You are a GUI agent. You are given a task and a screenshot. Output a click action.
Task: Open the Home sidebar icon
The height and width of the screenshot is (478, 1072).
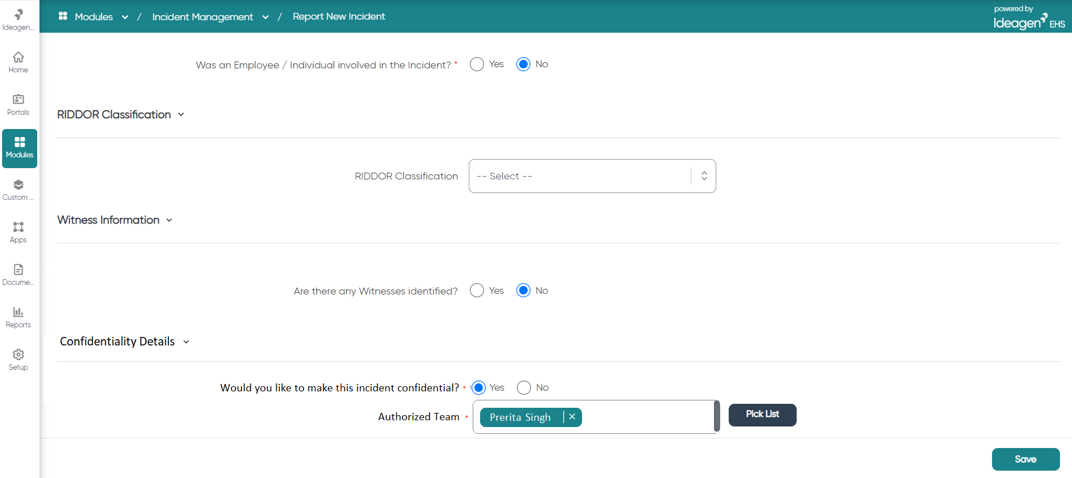click(x=19, y=62)
